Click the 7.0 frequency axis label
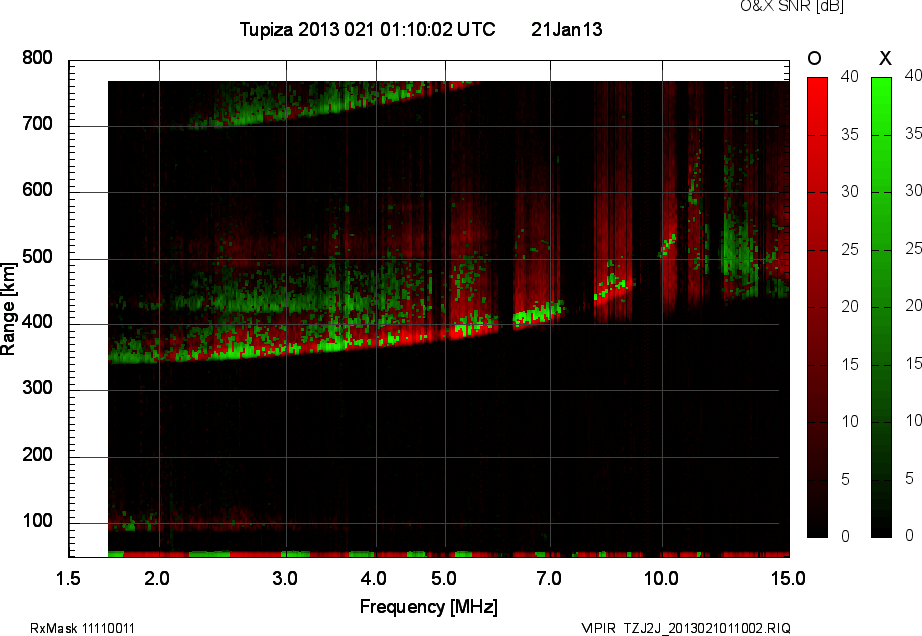Image resolution: width=922 pixels, height=636 pixels. (x=549, y=578)
